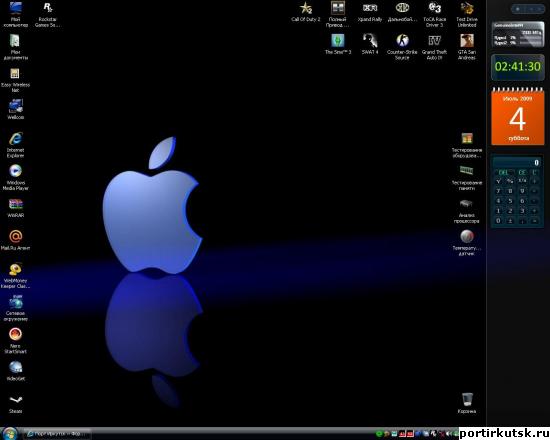Launch Steam from the desktop
Screen dimensions: 550x440
point(15,404)
